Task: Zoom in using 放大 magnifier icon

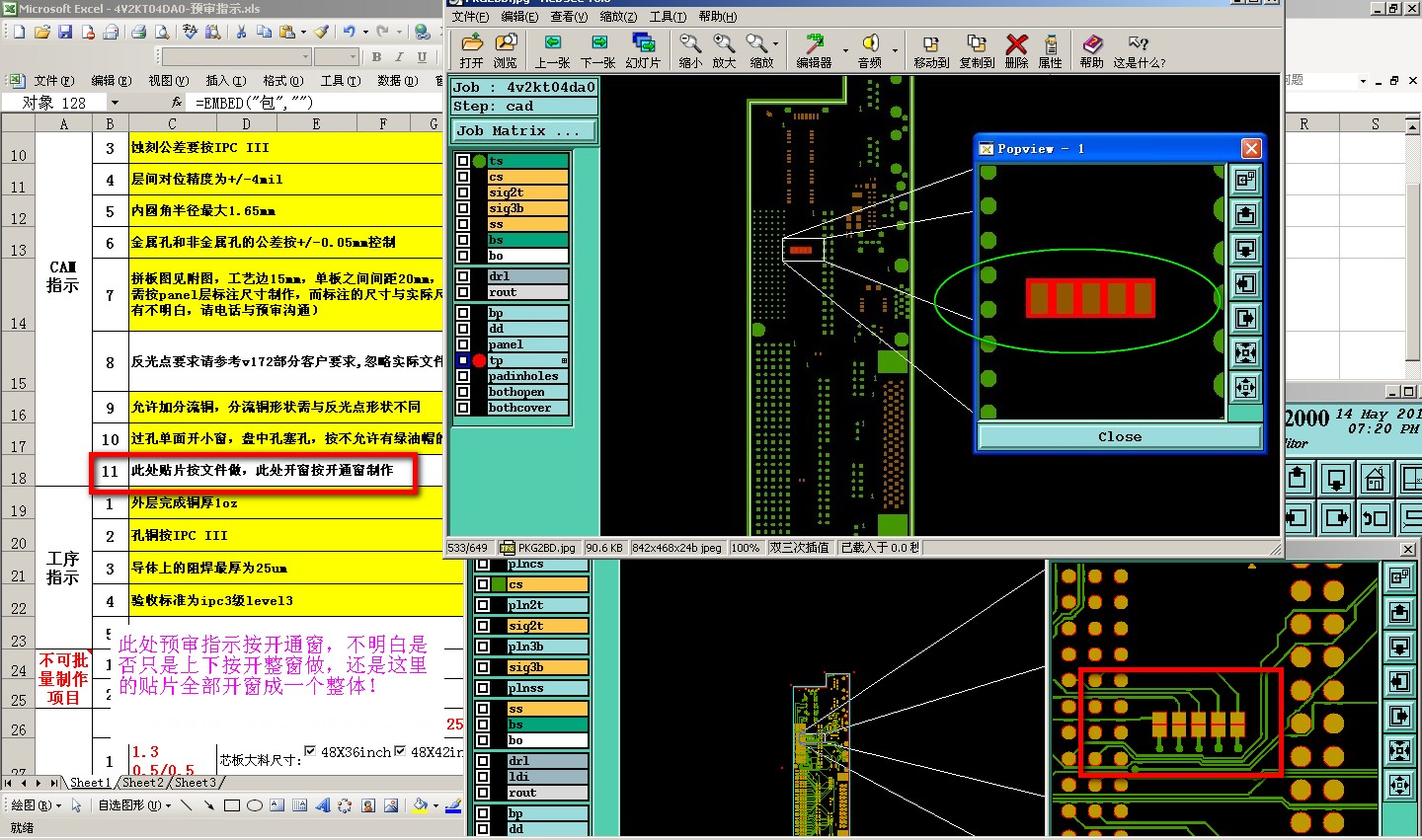Action: point(724,43)
